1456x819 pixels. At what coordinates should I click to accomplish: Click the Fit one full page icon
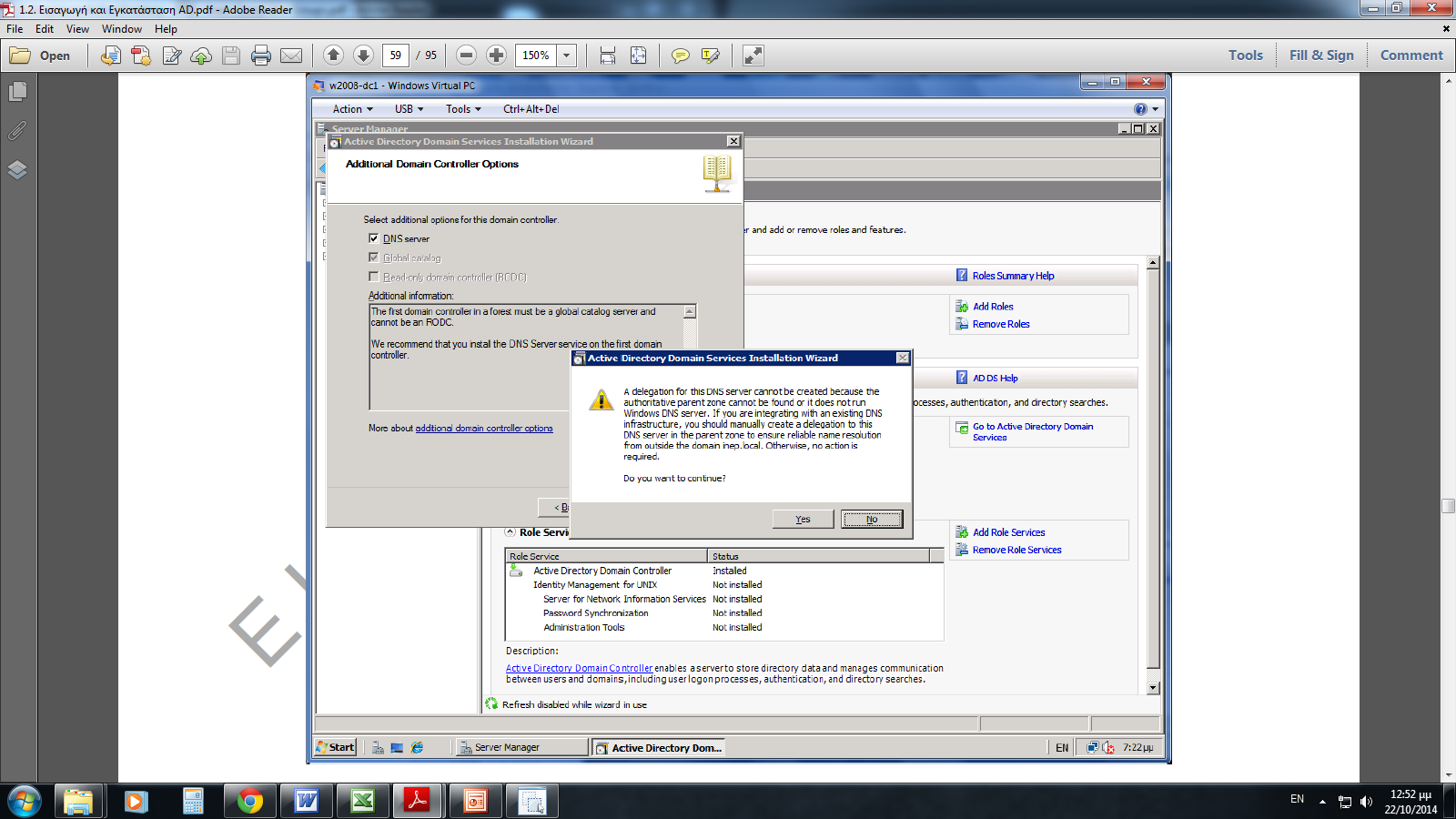coord(639,56)
